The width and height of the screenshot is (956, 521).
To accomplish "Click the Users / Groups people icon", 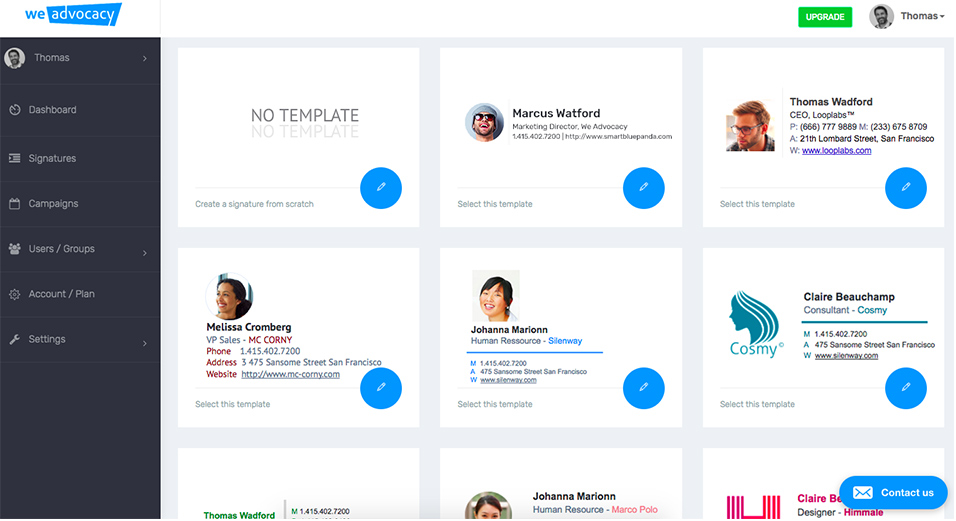I will click(x=15, y=249).
